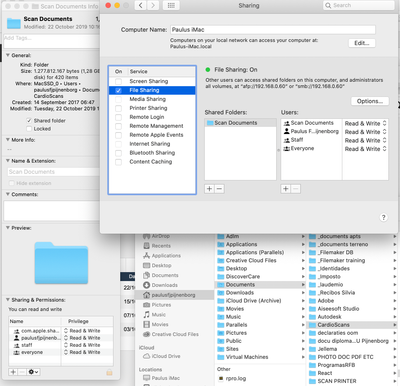This screenshot has height=386, width=400.
Task: Toggle Locked checkbox in Info window
Action: tap(29, 129)
